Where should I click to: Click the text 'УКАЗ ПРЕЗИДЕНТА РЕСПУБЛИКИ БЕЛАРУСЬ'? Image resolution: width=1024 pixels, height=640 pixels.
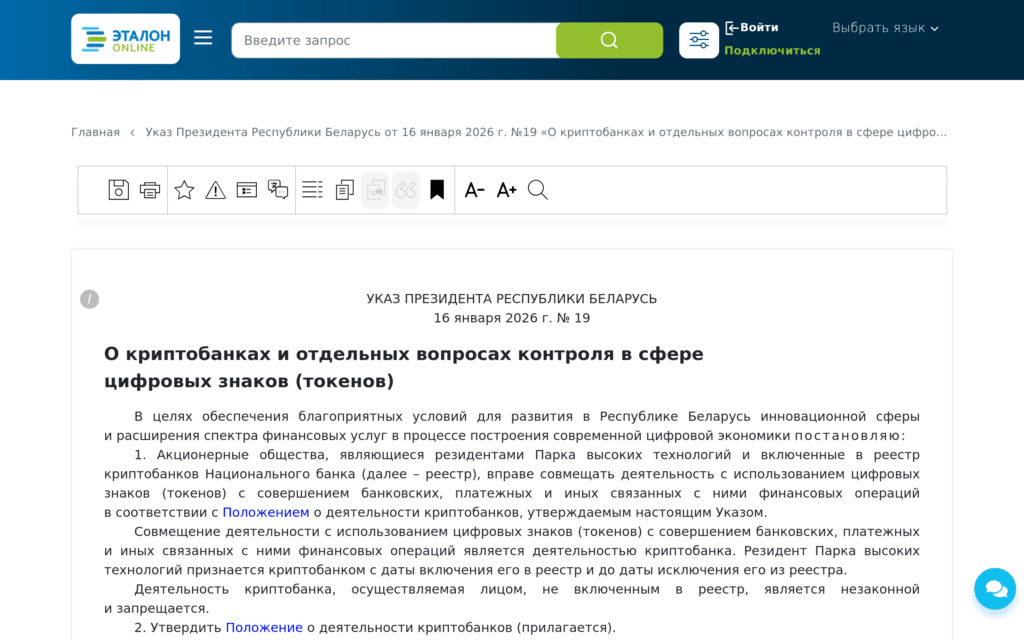[511, 299]
